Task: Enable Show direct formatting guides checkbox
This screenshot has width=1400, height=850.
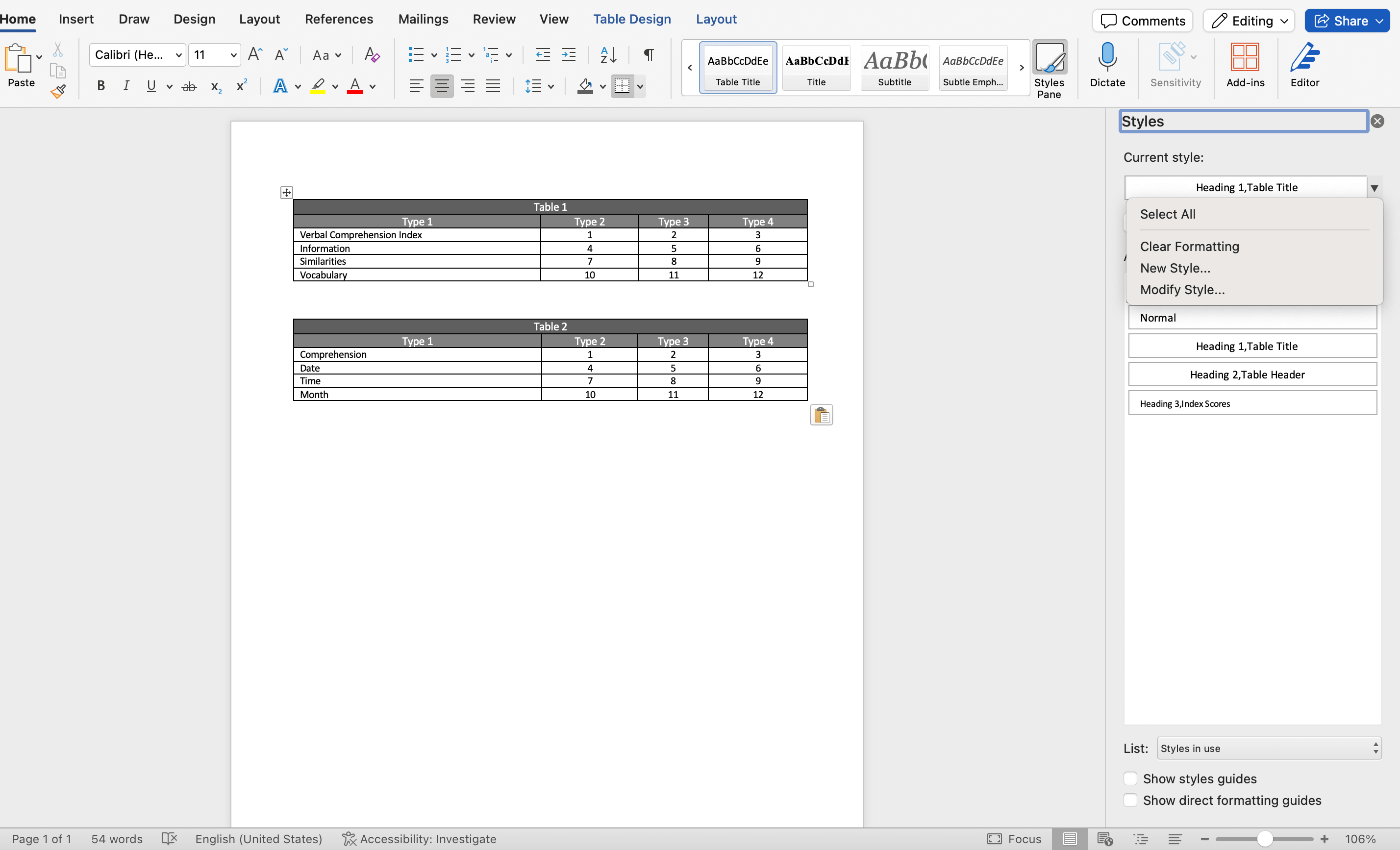Action: [1130, 800]
